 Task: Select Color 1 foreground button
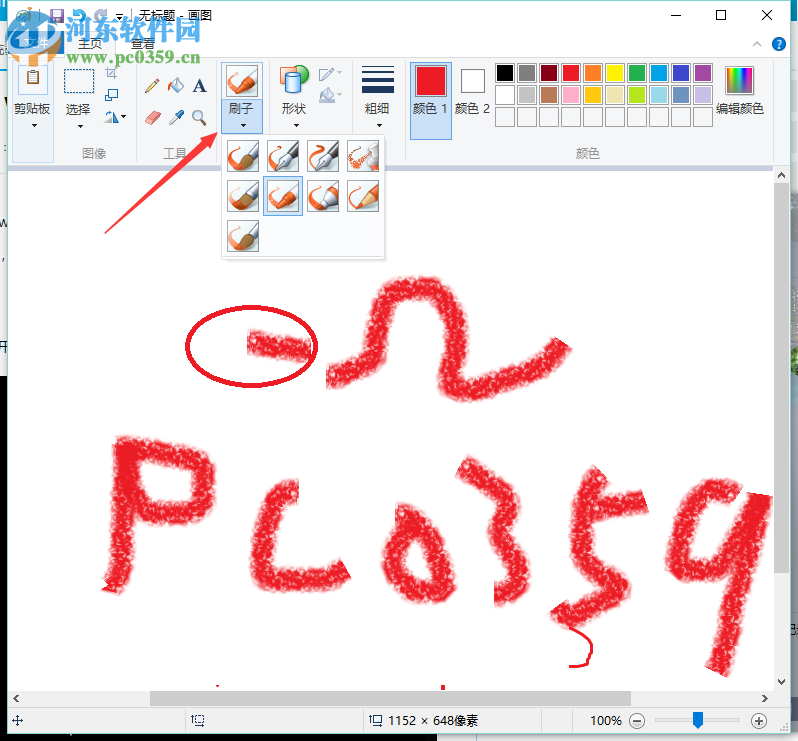coord(431,101)
